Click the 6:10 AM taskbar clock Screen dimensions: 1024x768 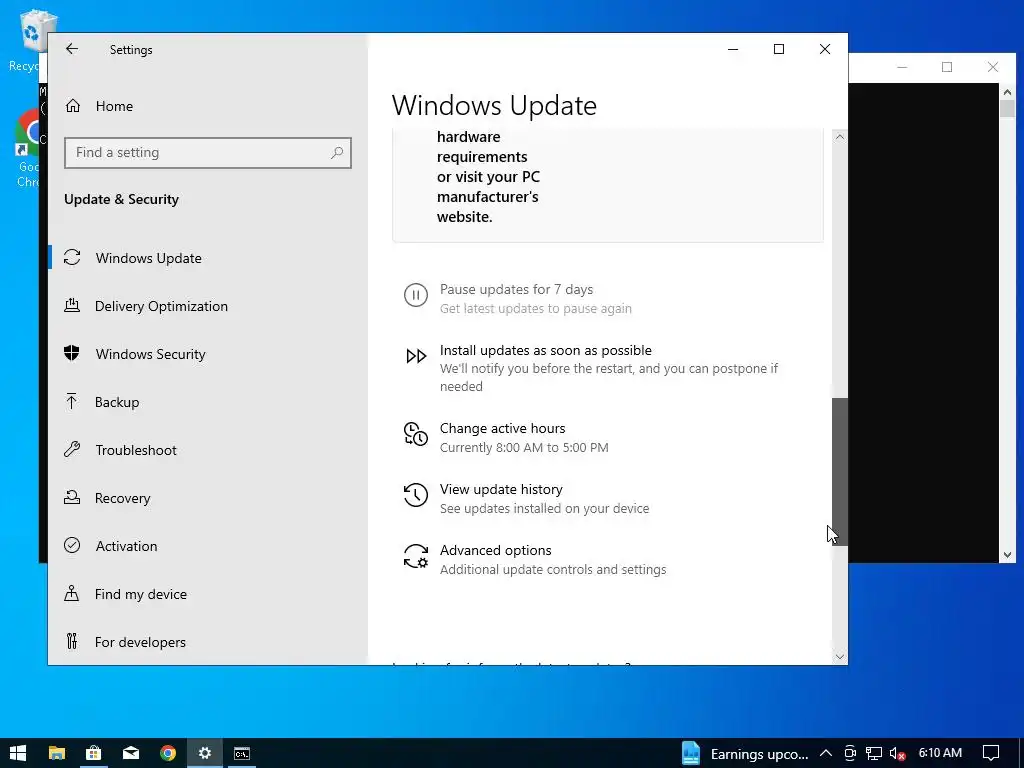(x=940, y=753)
